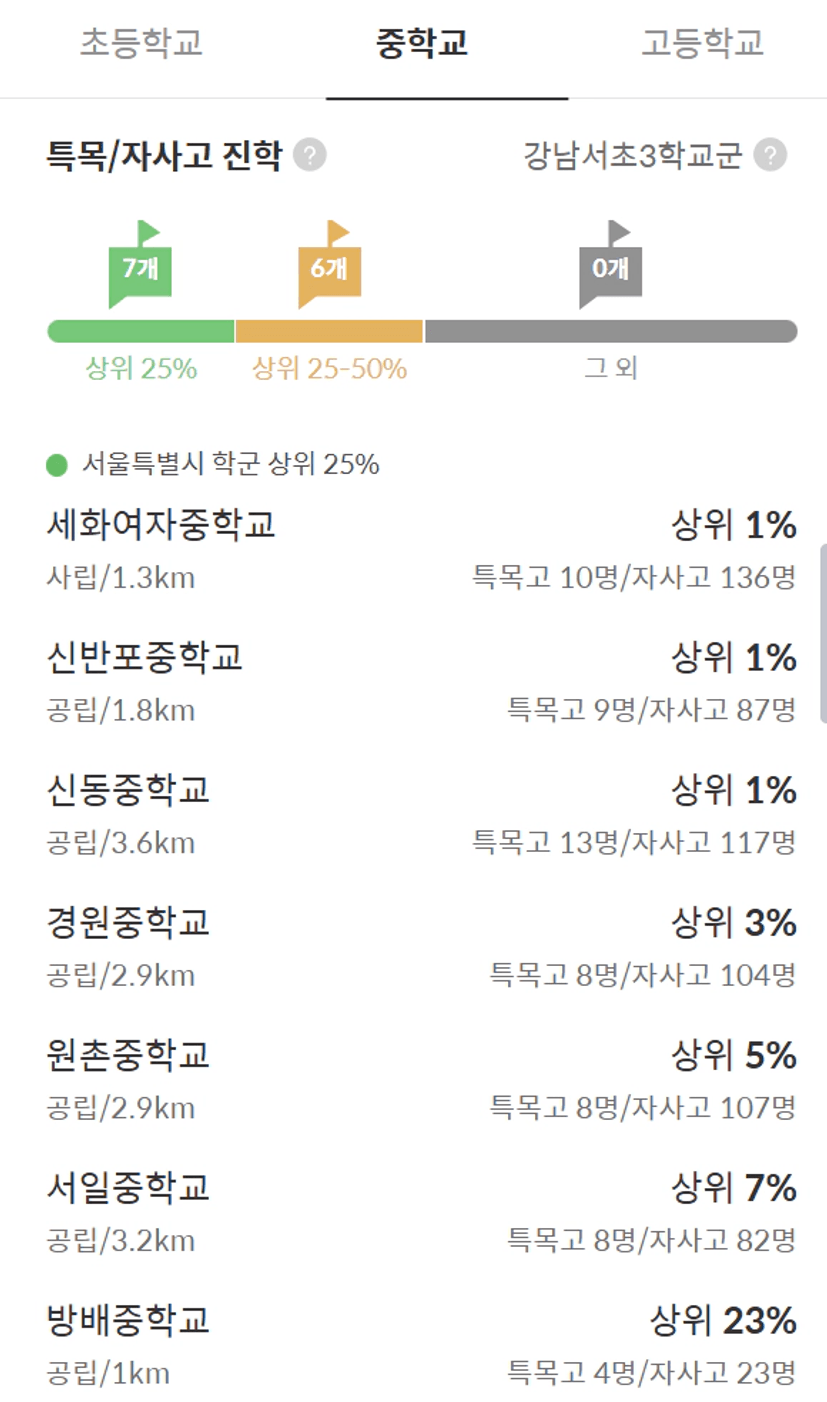Click the orange 6개 flag marker
This screenshot has height=1402, width=827.
(x=329, y=268)
